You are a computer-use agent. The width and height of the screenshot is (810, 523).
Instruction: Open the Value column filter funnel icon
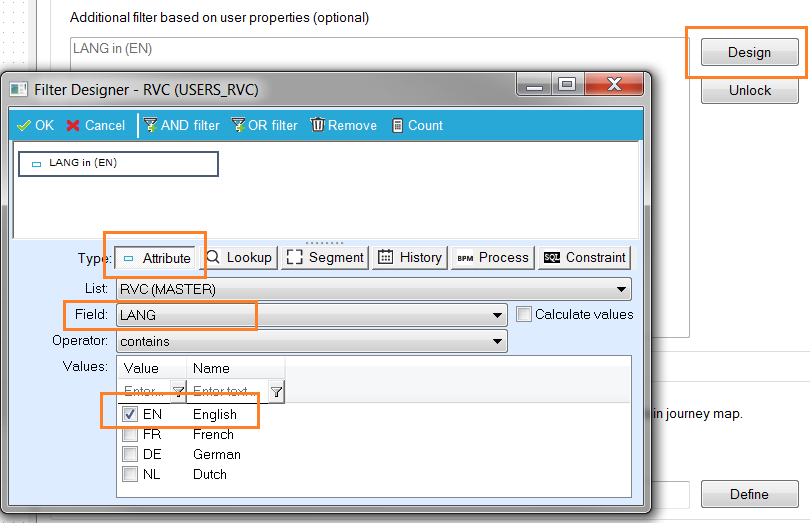point(178,391)
